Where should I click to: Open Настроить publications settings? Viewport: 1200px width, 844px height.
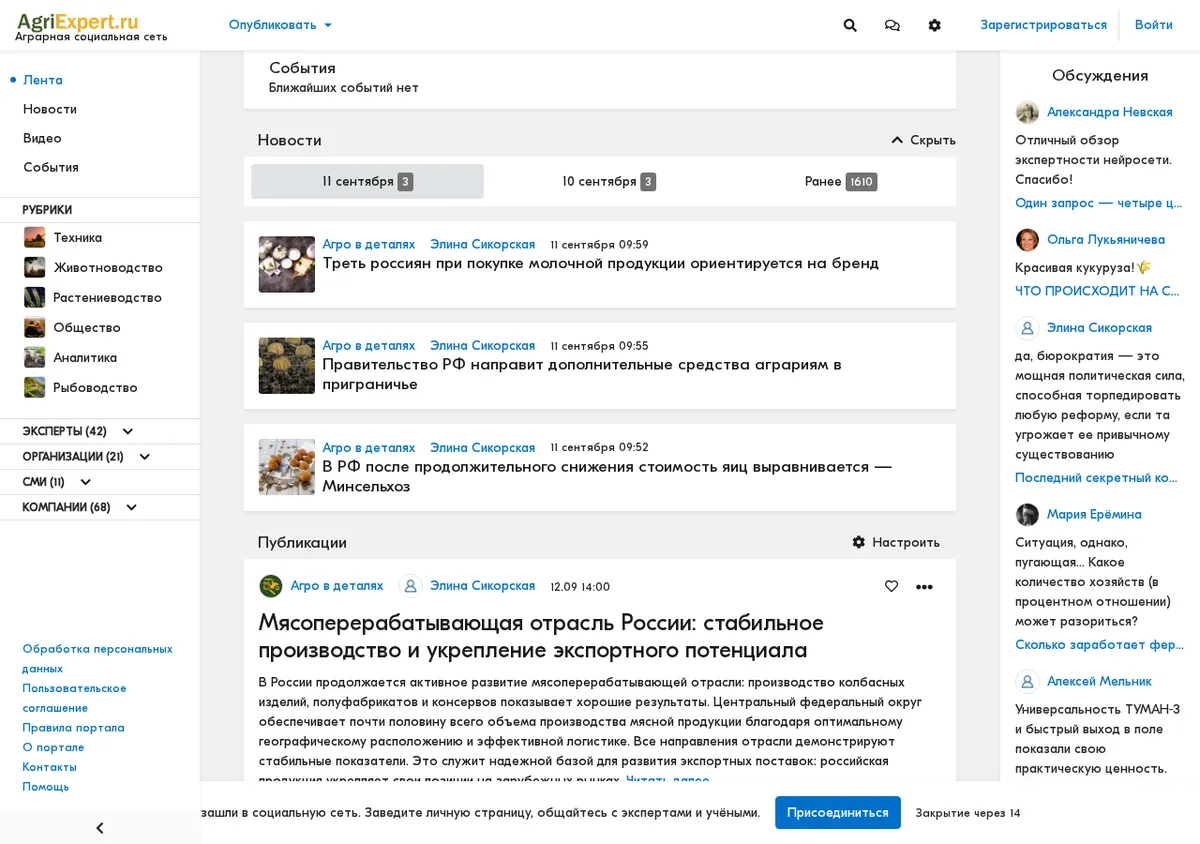896,542
